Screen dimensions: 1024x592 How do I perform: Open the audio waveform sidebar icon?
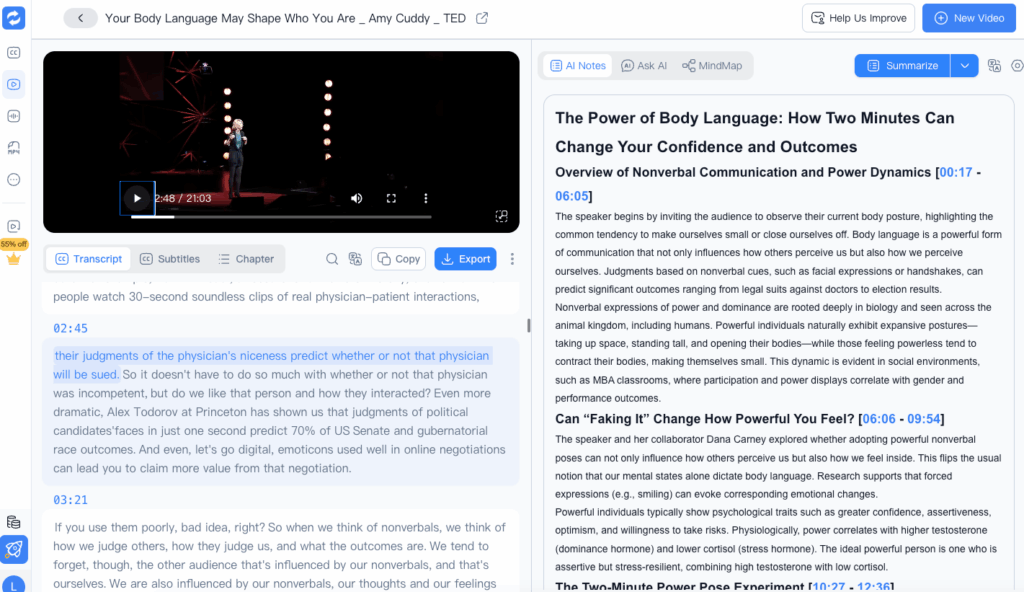14,116
